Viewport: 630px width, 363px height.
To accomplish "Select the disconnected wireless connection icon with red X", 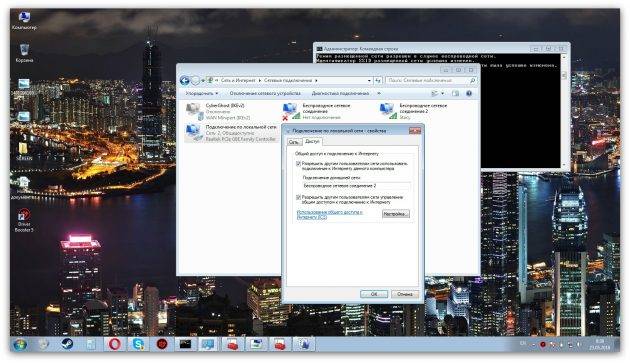I will click(291, 111).
